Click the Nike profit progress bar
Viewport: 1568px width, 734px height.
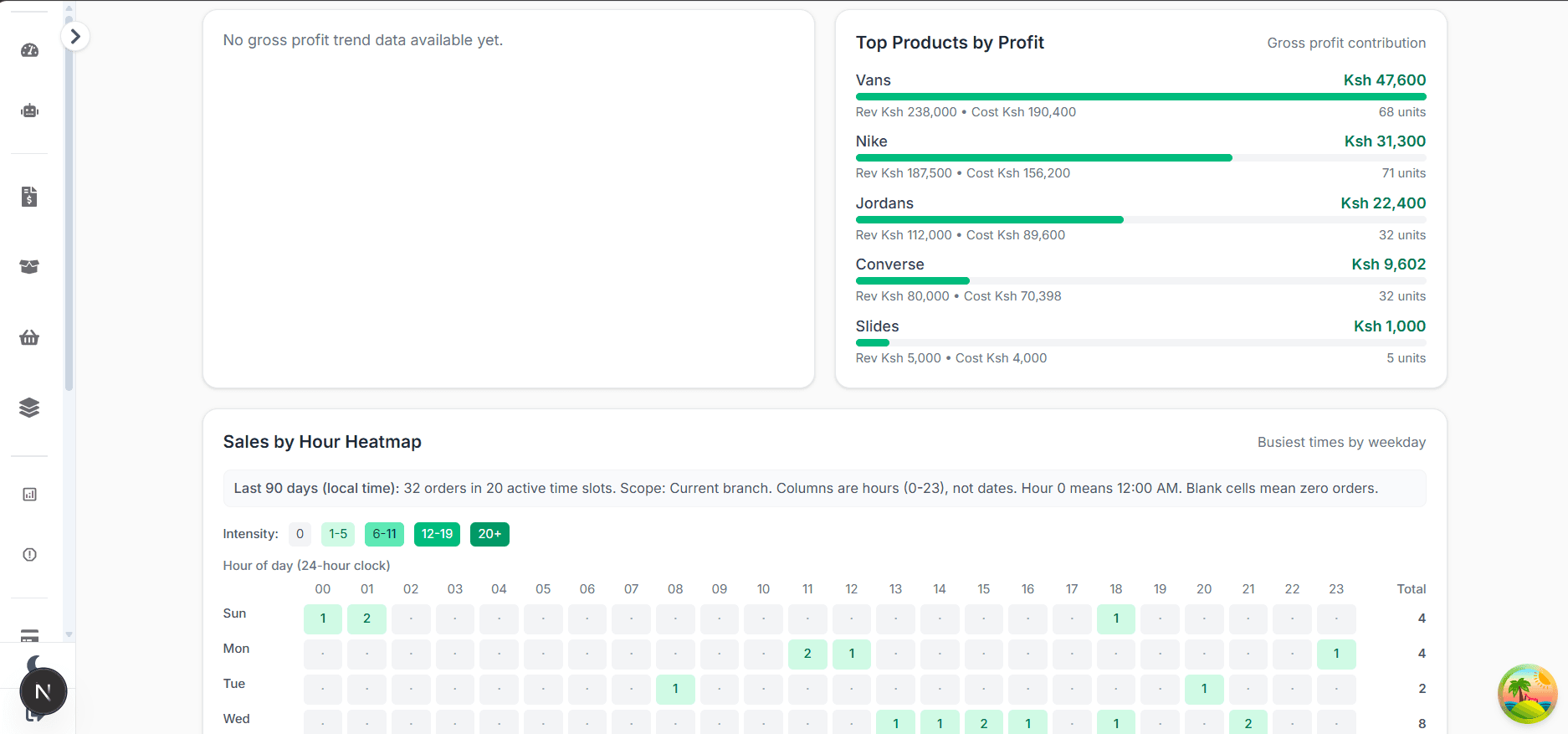click(1140, 158)
